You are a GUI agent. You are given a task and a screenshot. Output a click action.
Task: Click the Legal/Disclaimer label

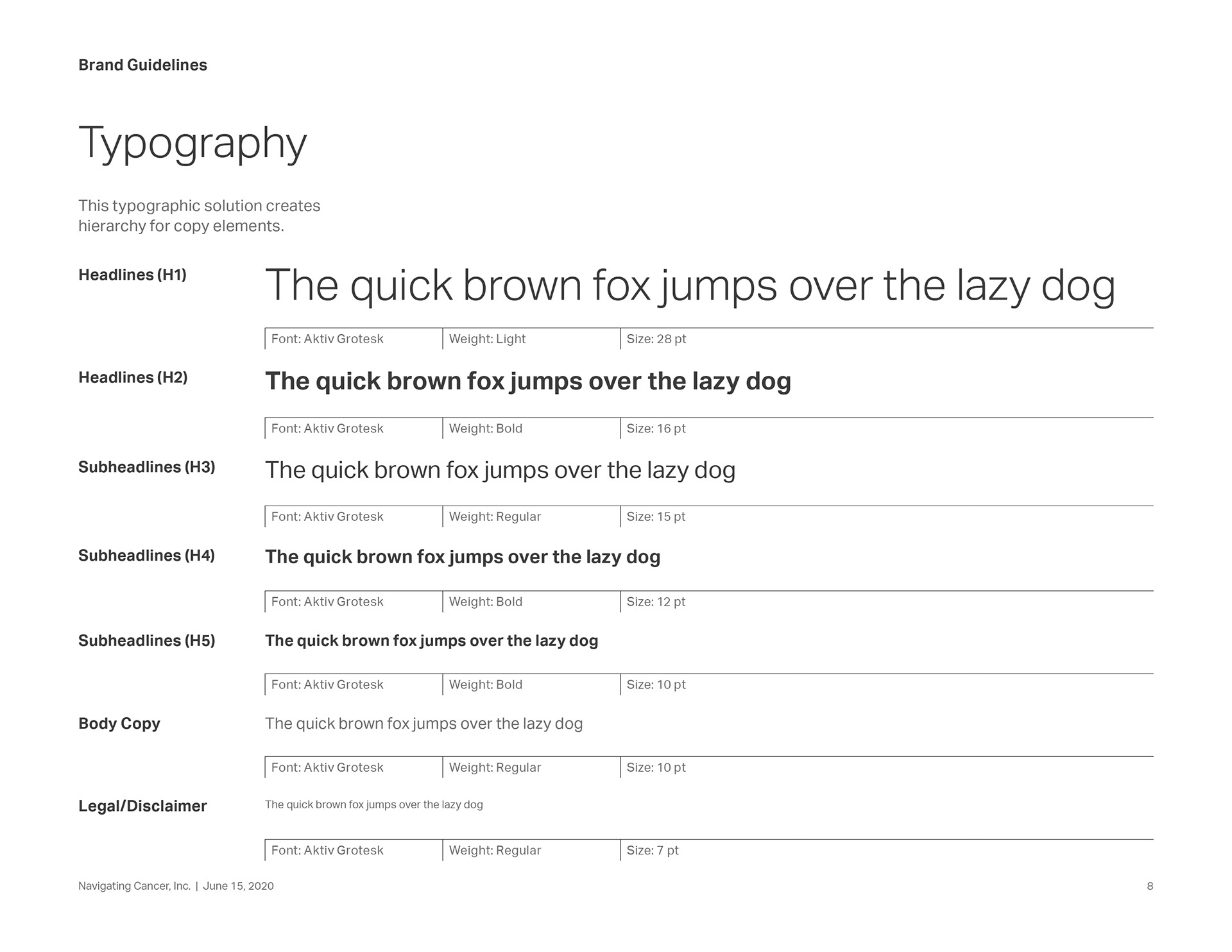coord(142,806)
